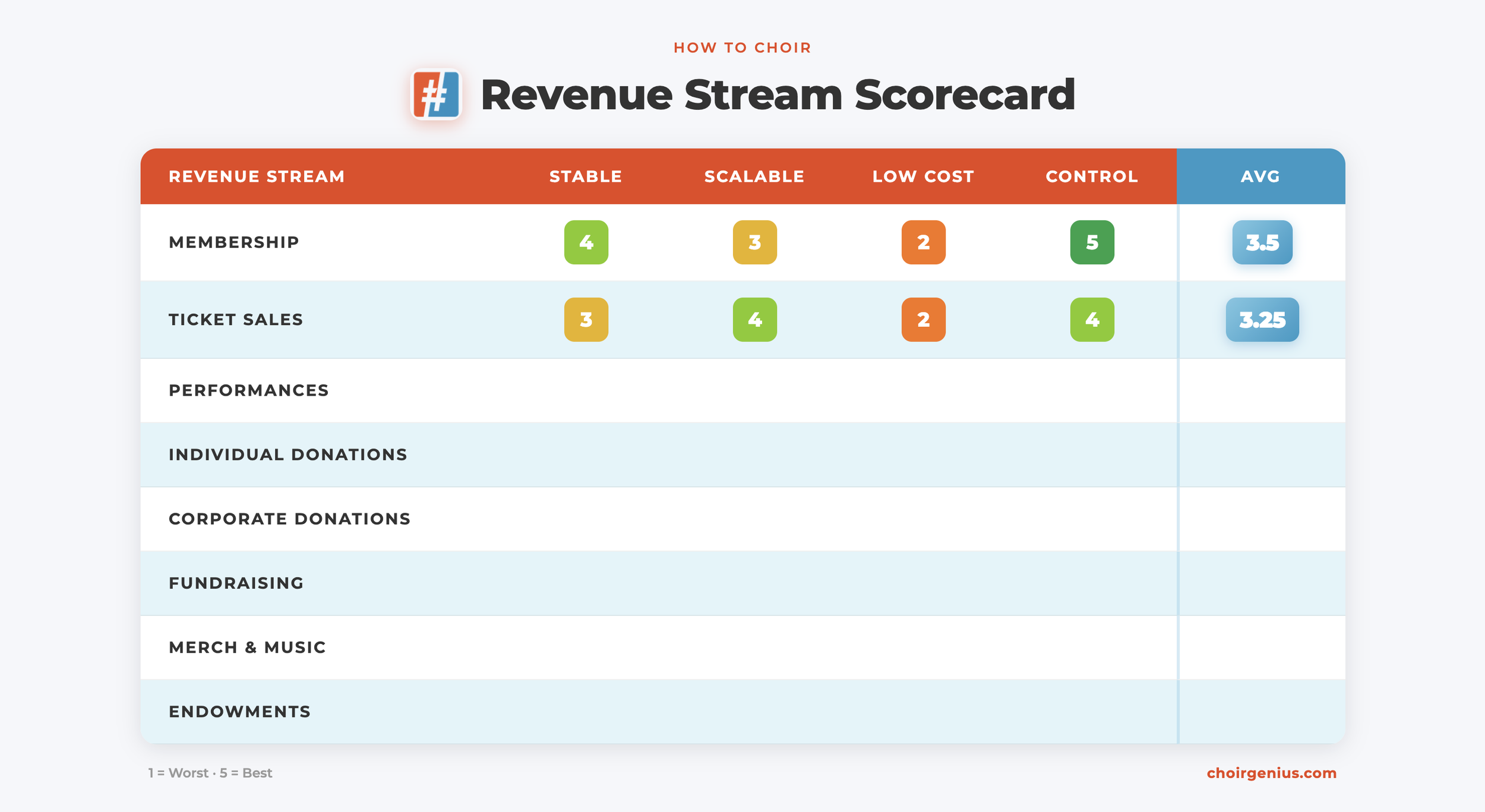The image size is (1485, 812).
Task: Click the Merch & Music row label
Action: 247,647
